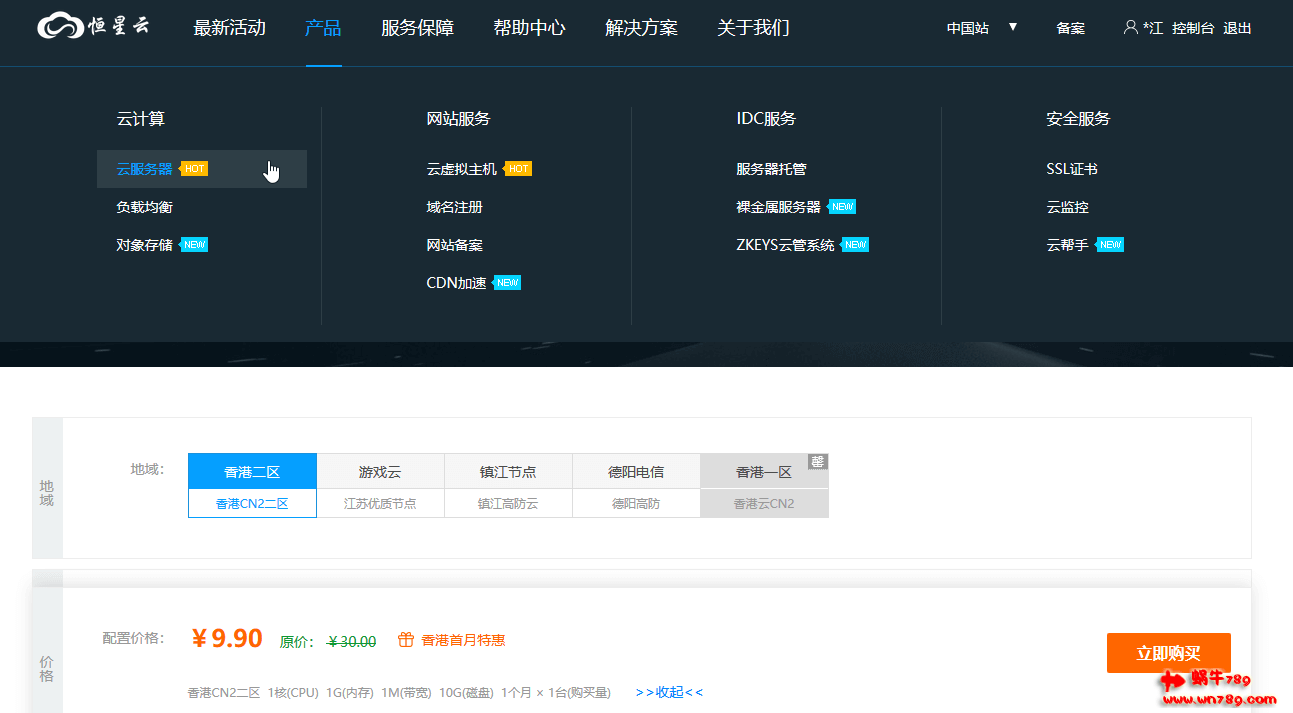
Task: Select the 镇江节点 region option
Action: [508, 471]
